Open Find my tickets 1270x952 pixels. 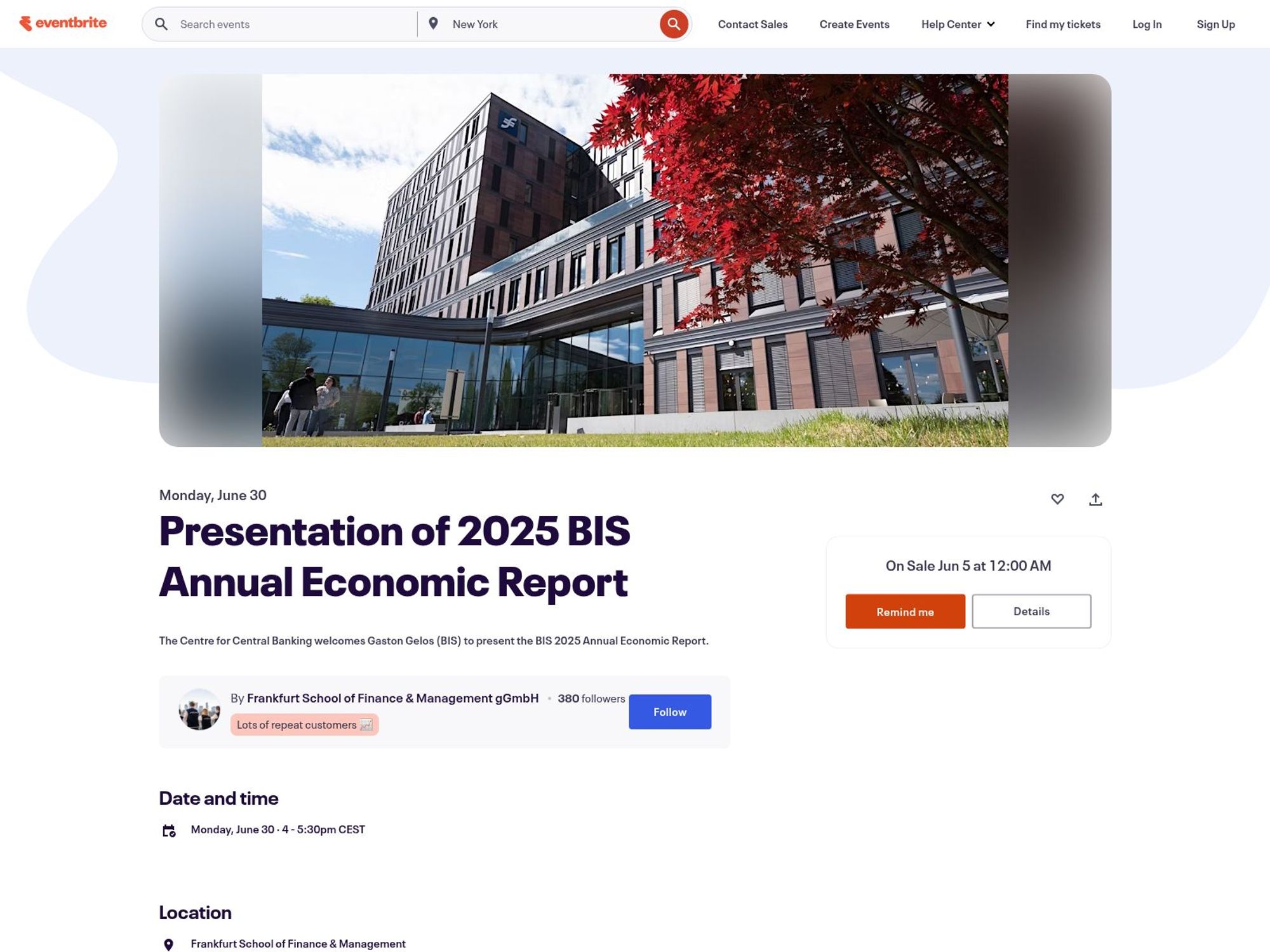[1063, 24]
